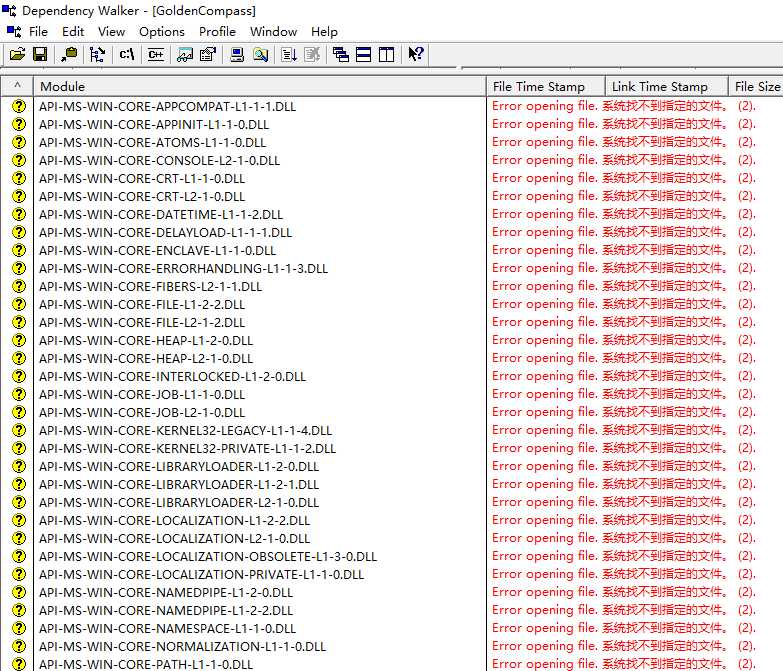Select API-MS-WIN-CORE-NAMEDPIPE-L1-2-2.DLL row
The height and width of the screenshot is (671, 783).
[392, 610]
